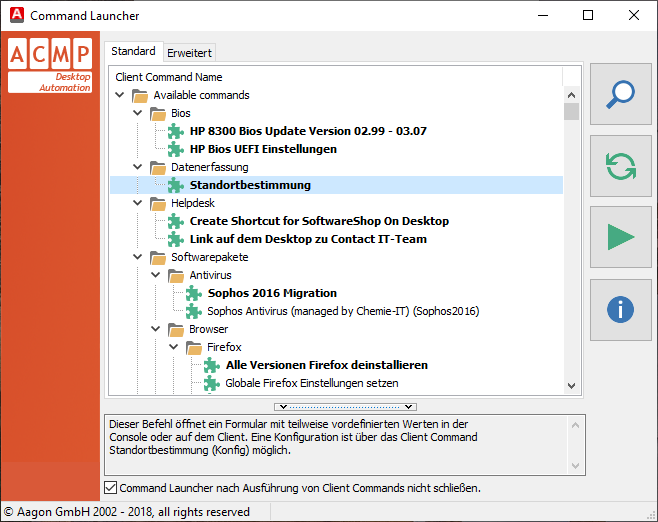Image resolution: width=658 pixels, height=522 pixels.
Task: Click puzzle icon beside HP Bios UEFI Einstellungen
Action: pyautogui.click(x=176, y=149)
